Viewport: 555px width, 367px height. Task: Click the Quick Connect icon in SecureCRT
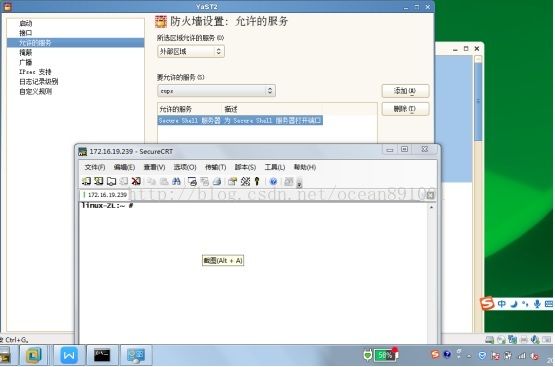[99, 182]
